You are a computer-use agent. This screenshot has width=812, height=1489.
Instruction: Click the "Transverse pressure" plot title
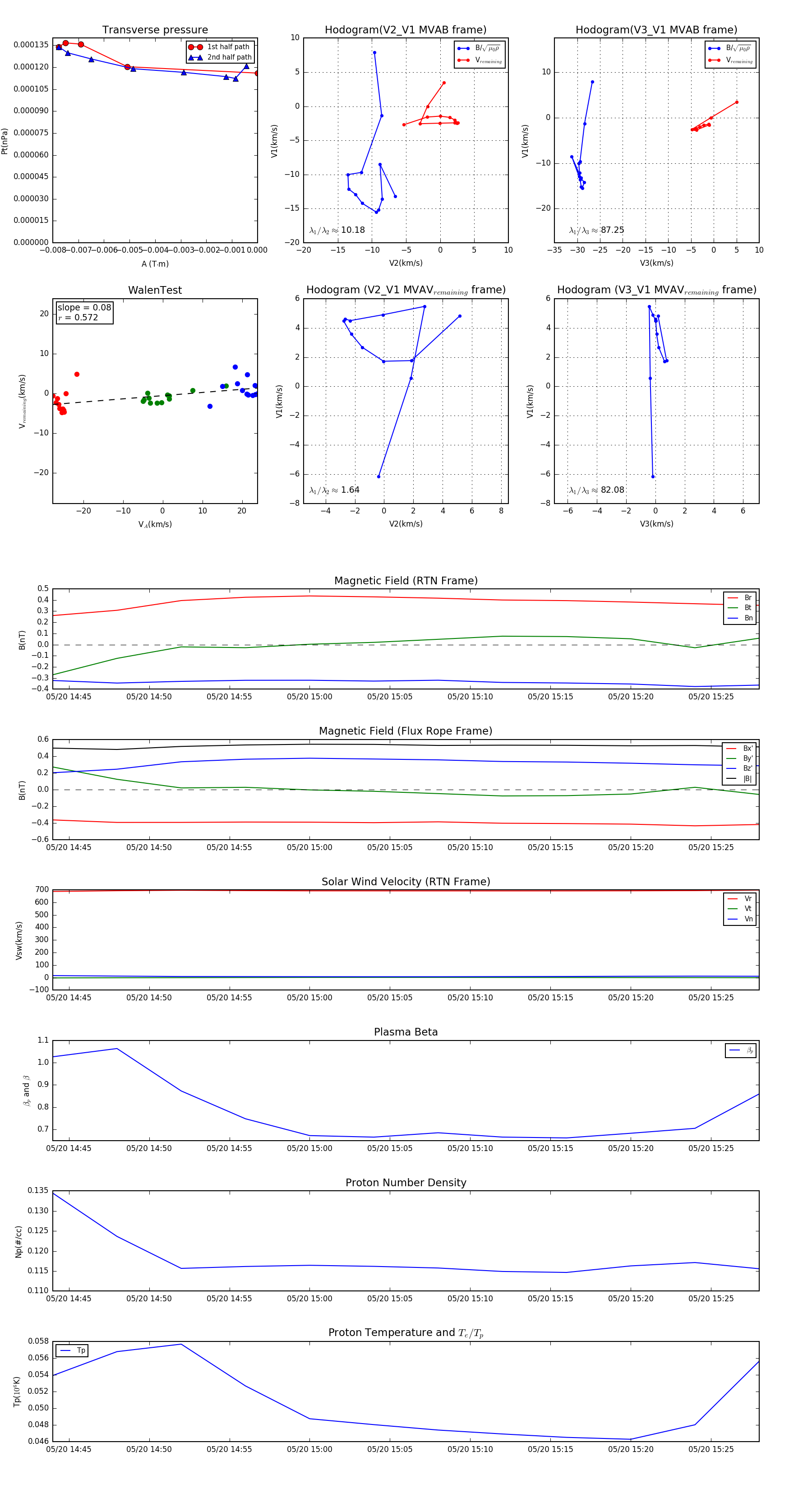tap(155, 29)
